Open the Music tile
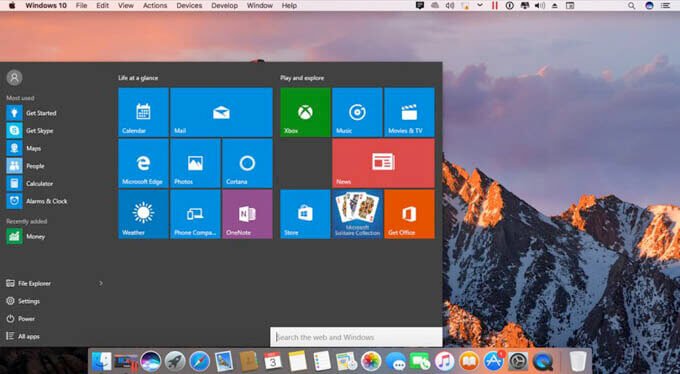Screen dimensions: 680x374 pos(357,112)
